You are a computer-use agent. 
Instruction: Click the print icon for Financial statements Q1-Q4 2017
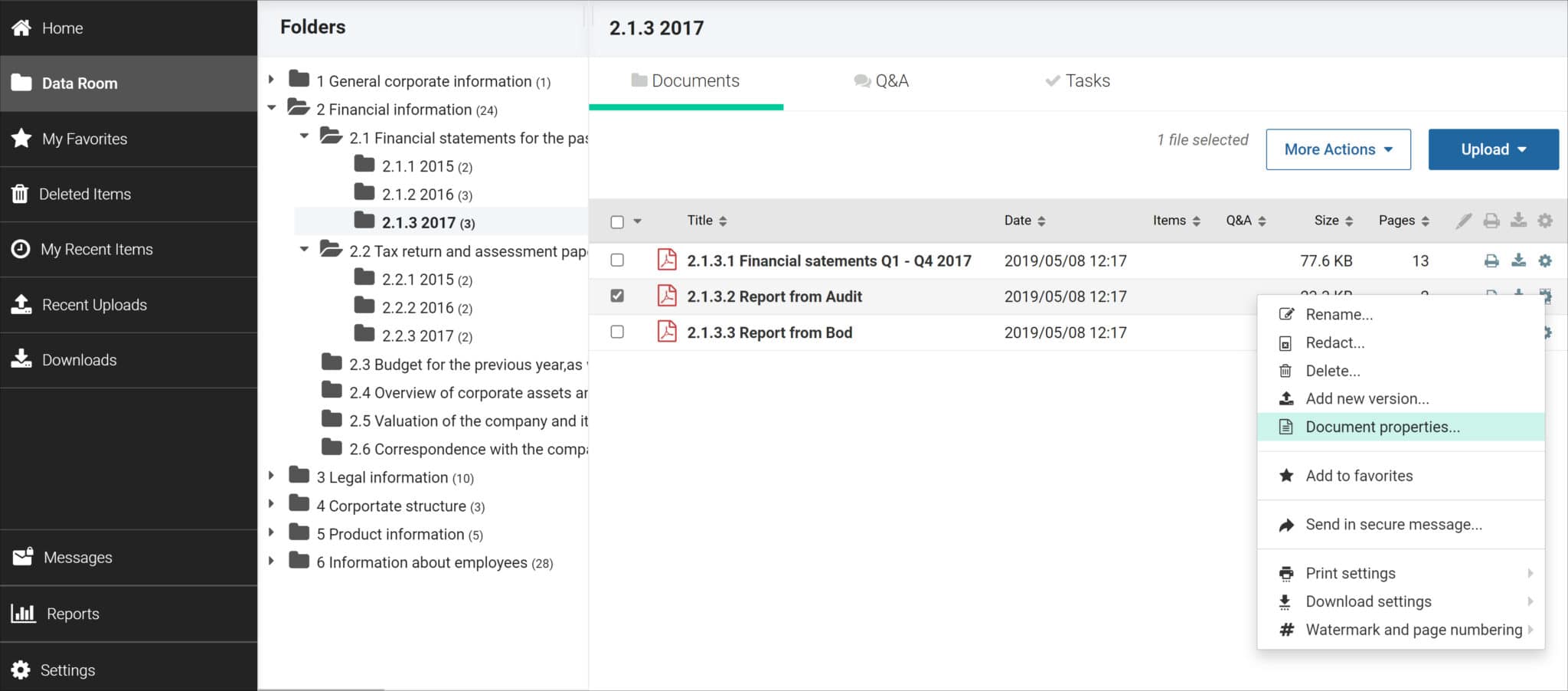point(1491,261)
